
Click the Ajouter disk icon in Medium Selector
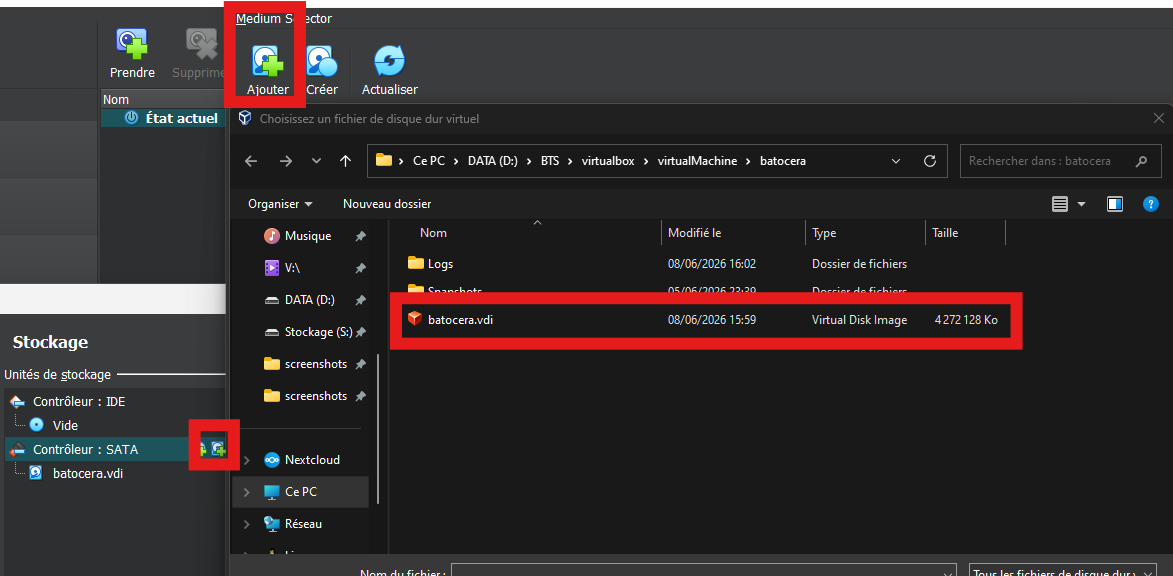pyautogui.click(x=268, y=61)
